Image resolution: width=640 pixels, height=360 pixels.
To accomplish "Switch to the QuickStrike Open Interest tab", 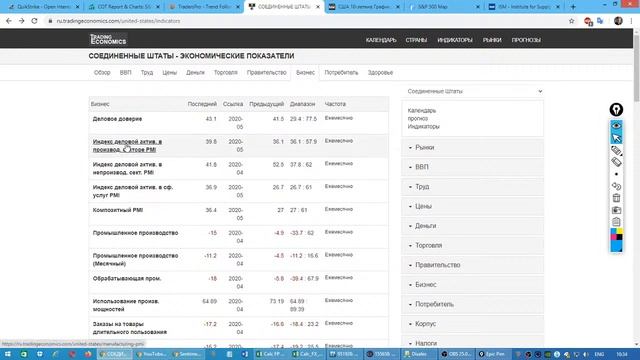I will [x=44, y=7].
